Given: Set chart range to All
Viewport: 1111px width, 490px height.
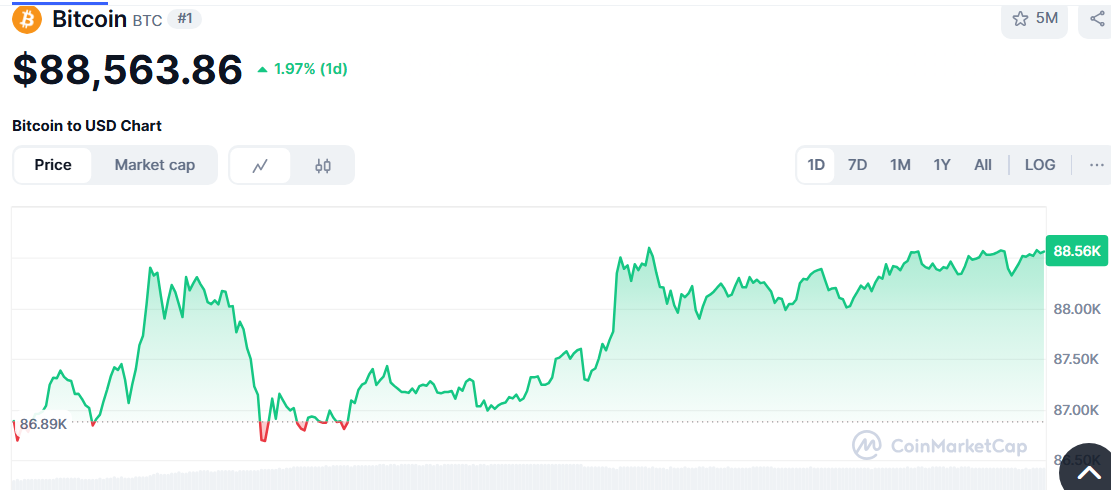Looking at the screenshot, I should point(983,165).
